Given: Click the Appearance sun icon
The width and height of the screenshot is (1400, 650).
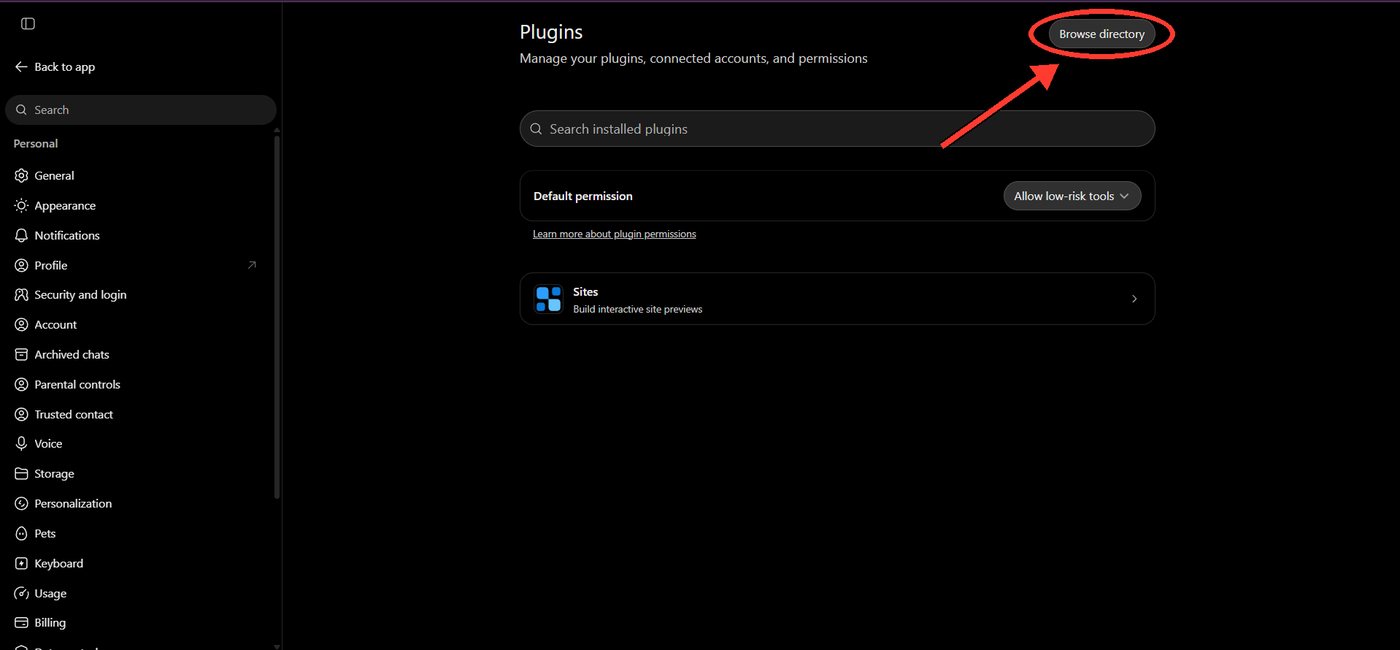Looking at the screenshot, I should pyautogui.click(x=21, y=206).
